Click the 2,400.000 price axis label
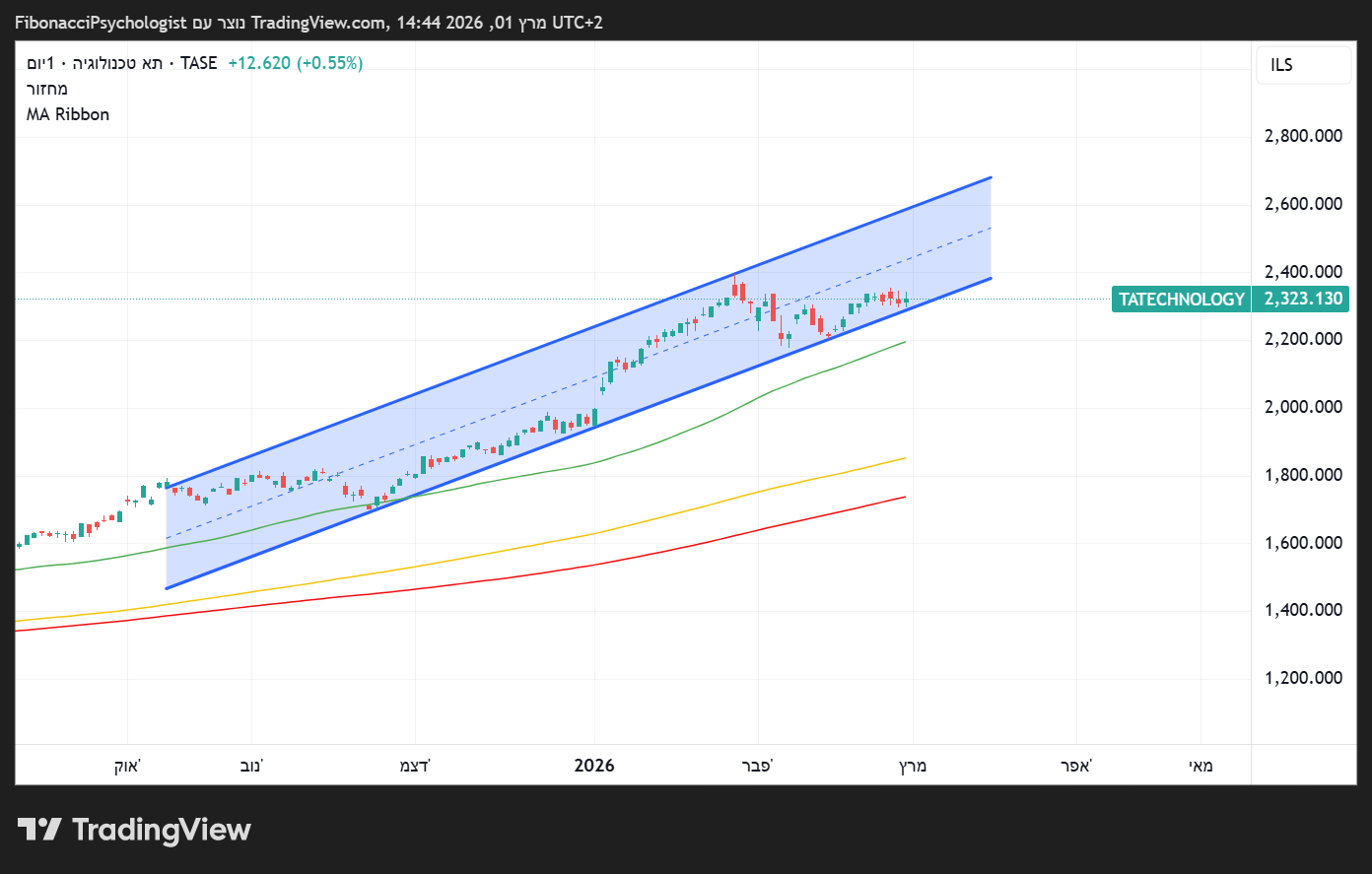Image resolution: width=1372 pixels, height=874 pixels. click(x=1303, y=271)
